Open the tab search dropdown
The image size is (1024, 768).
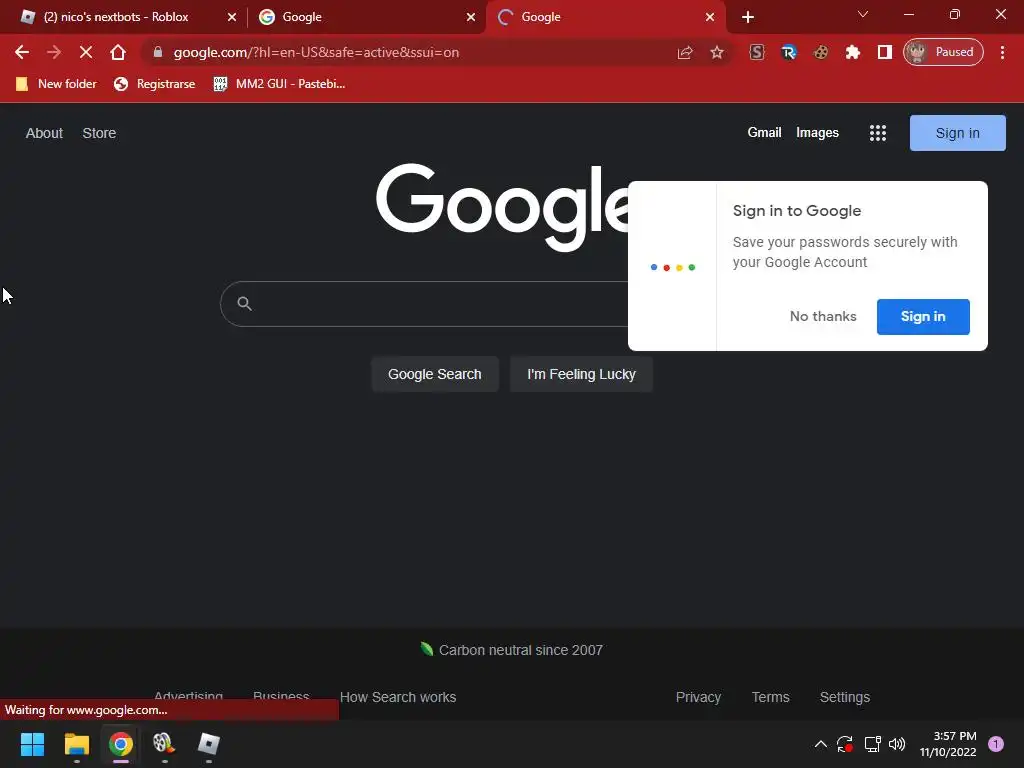pyautogui.click(x=863, y=14)
